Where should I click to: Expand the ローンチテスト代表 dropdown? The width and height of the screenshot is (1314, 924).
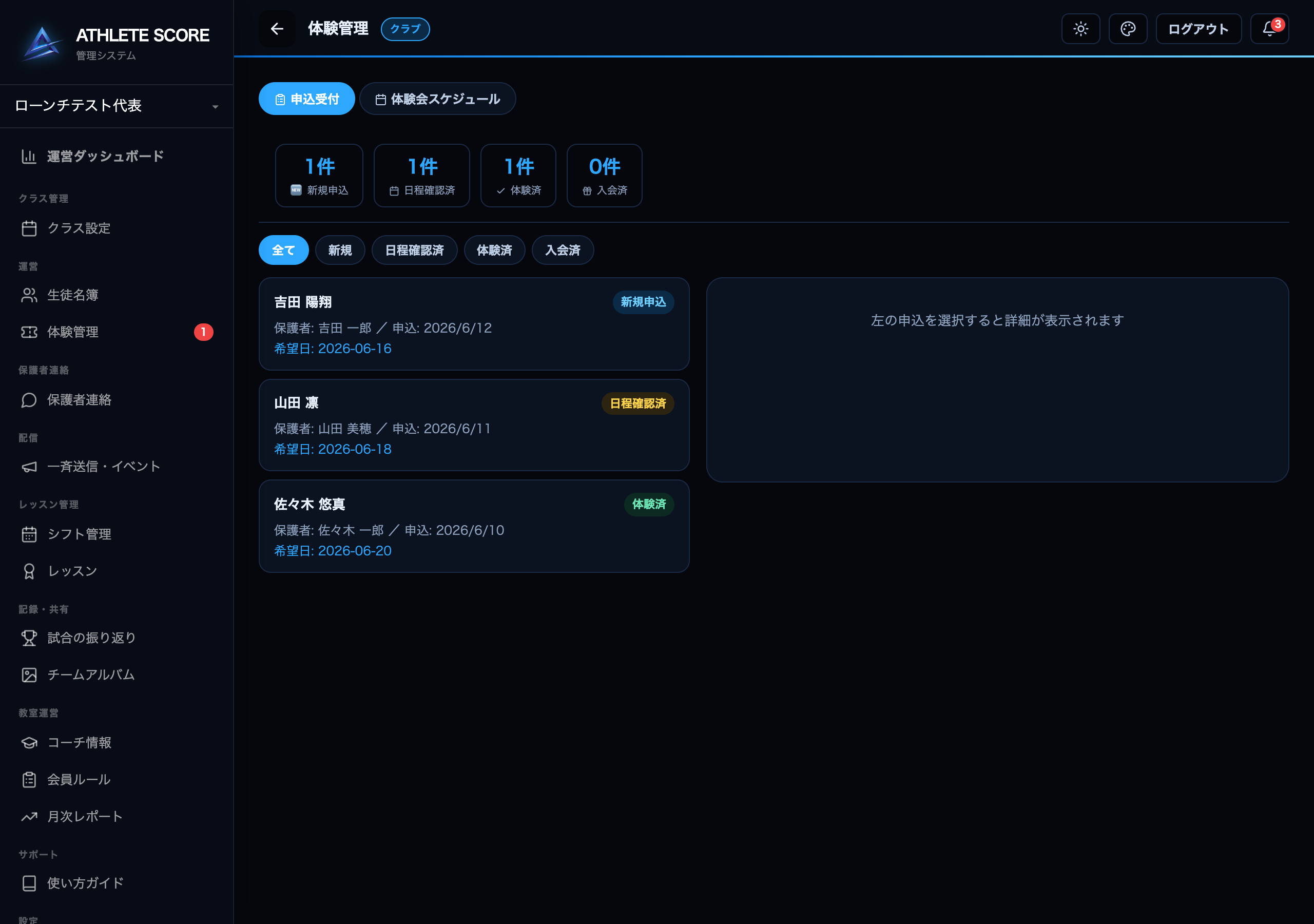117,106
